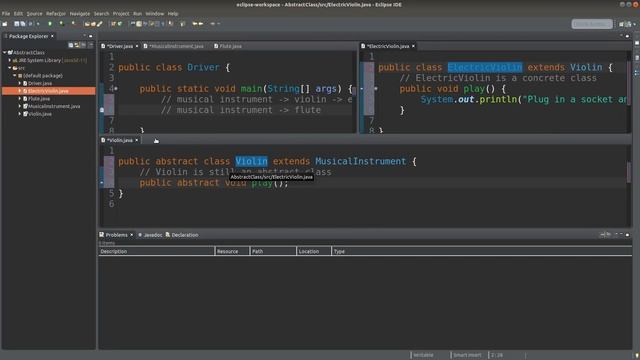Viewport: 640px width, 360px height.
Task: Click the Save All toolbar icon
Action: click(x=23, y=24)
